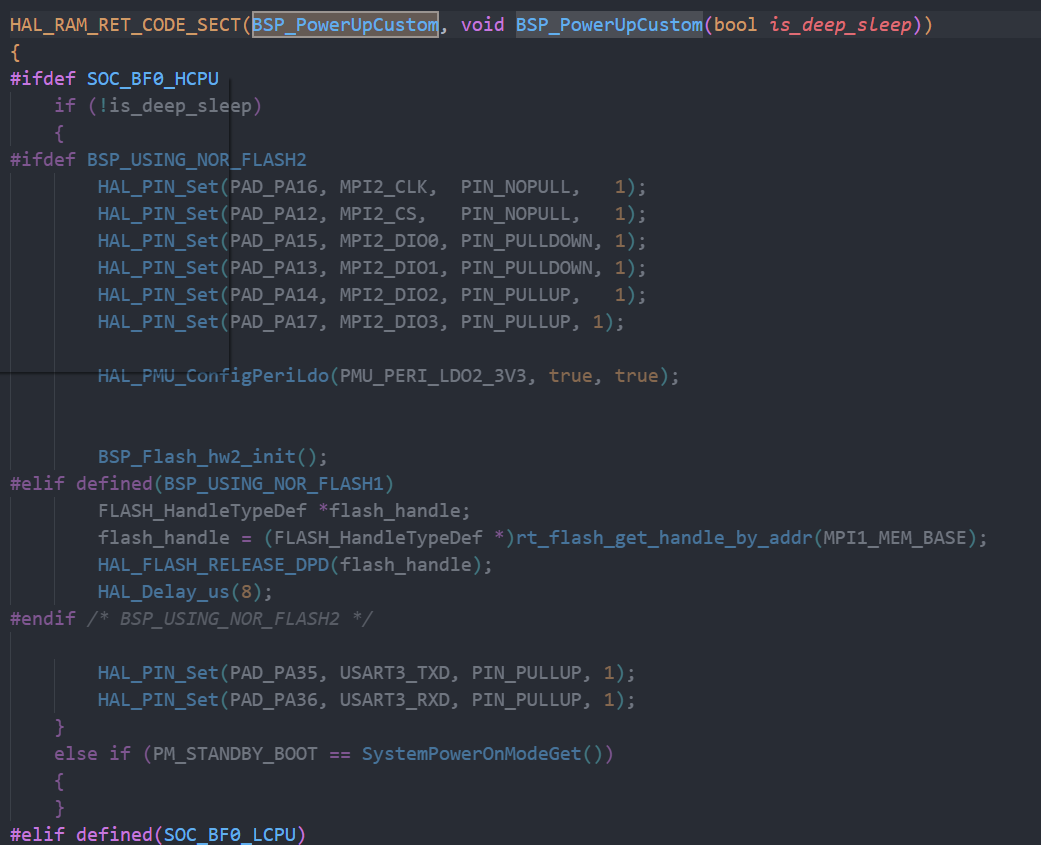Click the HAL_Delay_us(8) call
The height and width of the screenshot is (845, 1041).
point(185,592)
